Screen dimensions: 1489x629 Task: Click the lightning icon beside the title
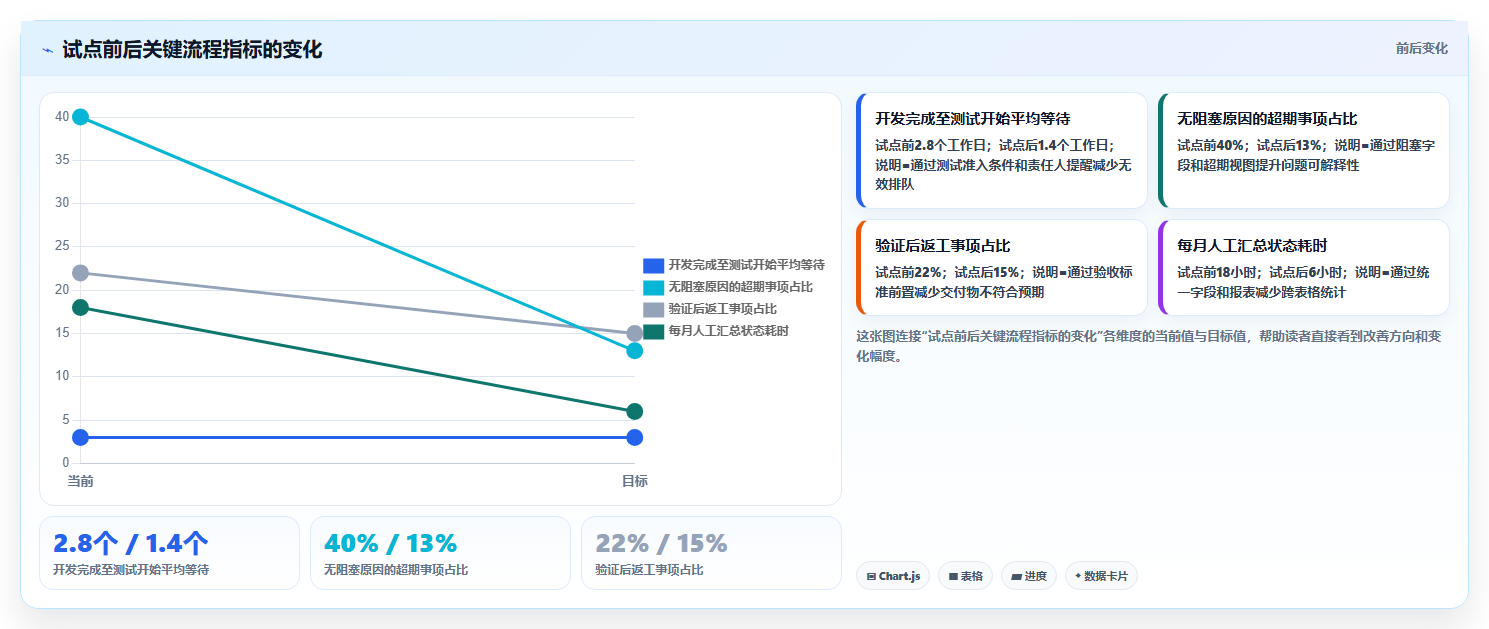click(x=47, y=50)
